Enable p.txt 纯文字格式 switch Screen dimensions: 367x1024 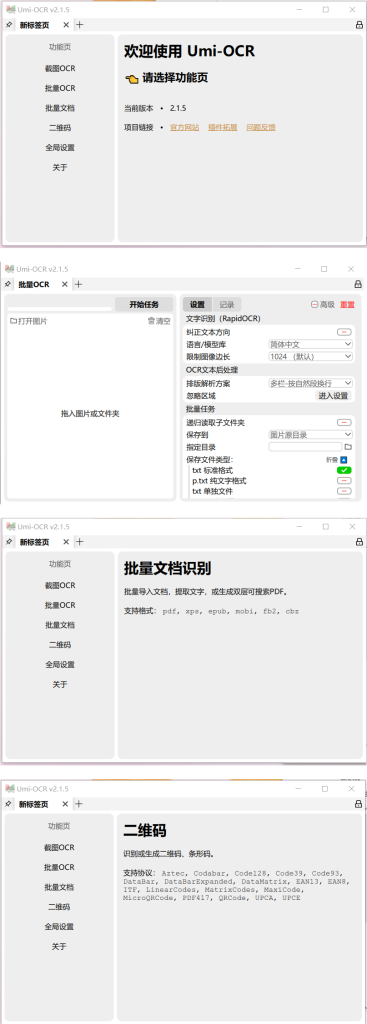pos(344,481)
